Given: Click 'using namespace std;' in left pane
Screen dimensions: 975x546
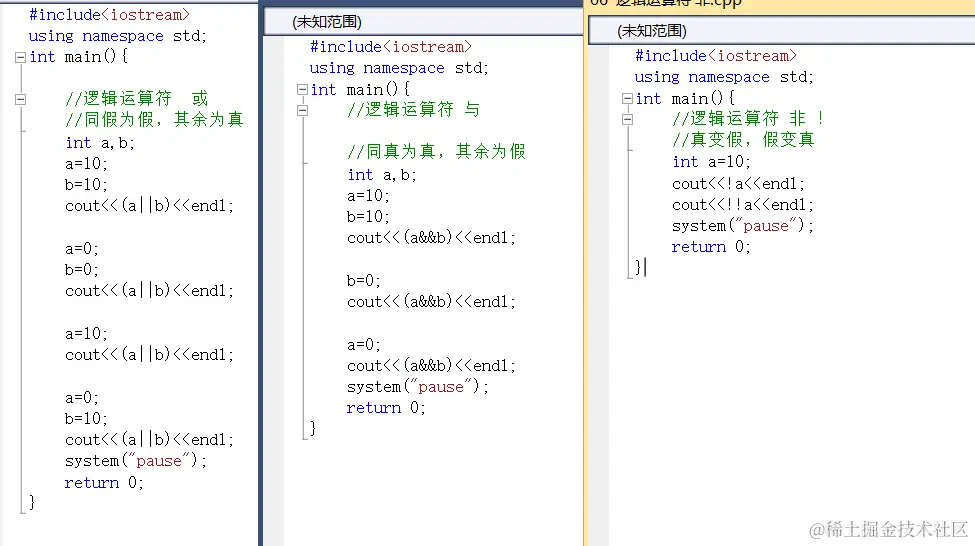Looking at the screenshot, I should [118, 36].
